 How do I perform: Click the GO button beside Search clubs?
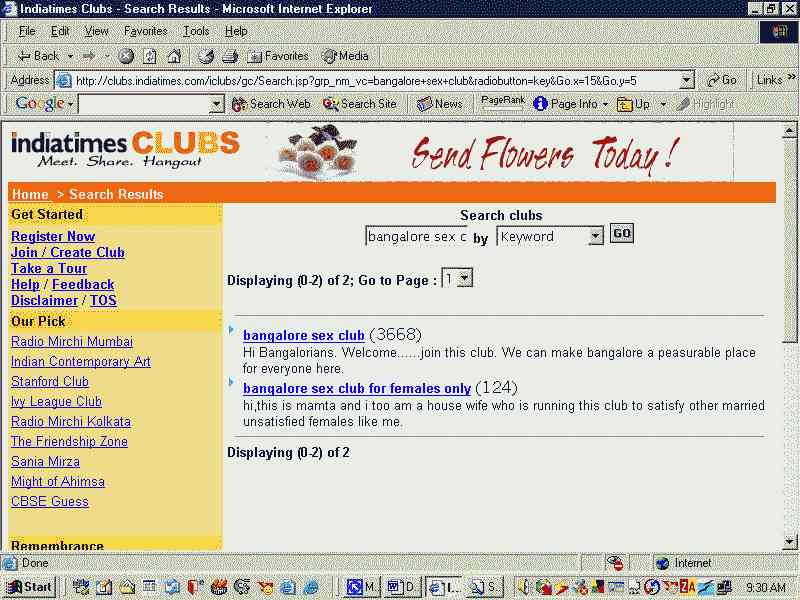pyautogui.click(x=621, y=234)
